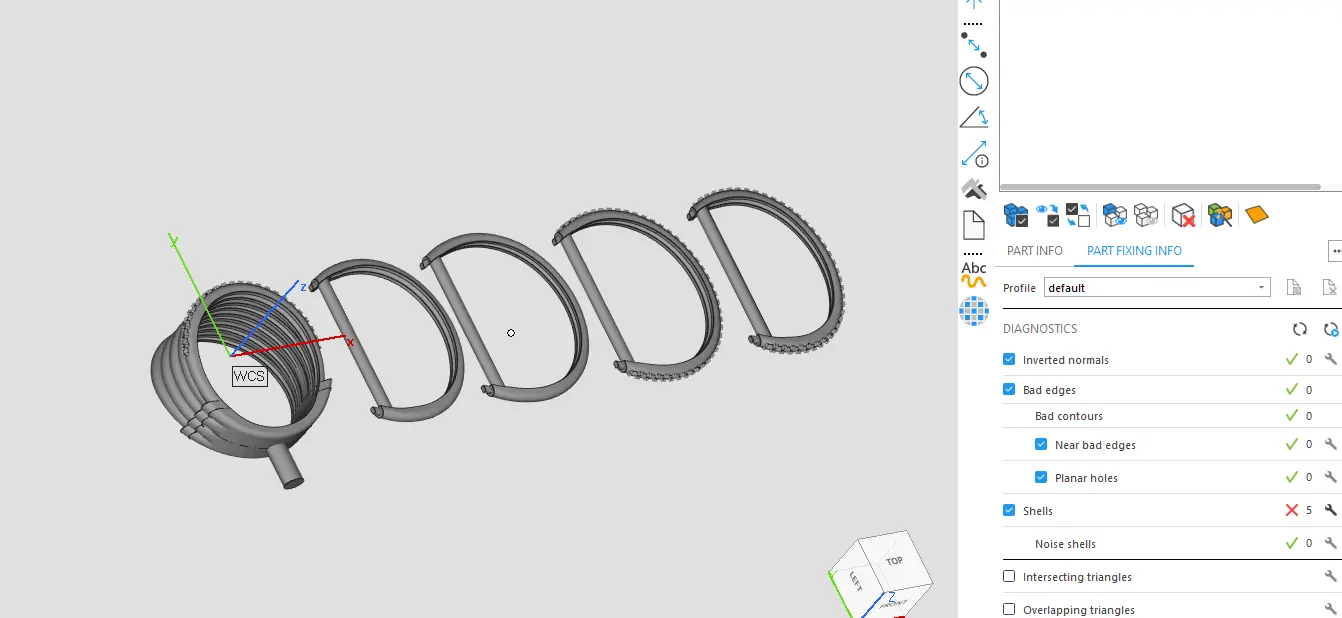This screenshot has height=618, width=1342.
Task: Click the Noise shells wrench icon
Action: tap(1330, 544)
